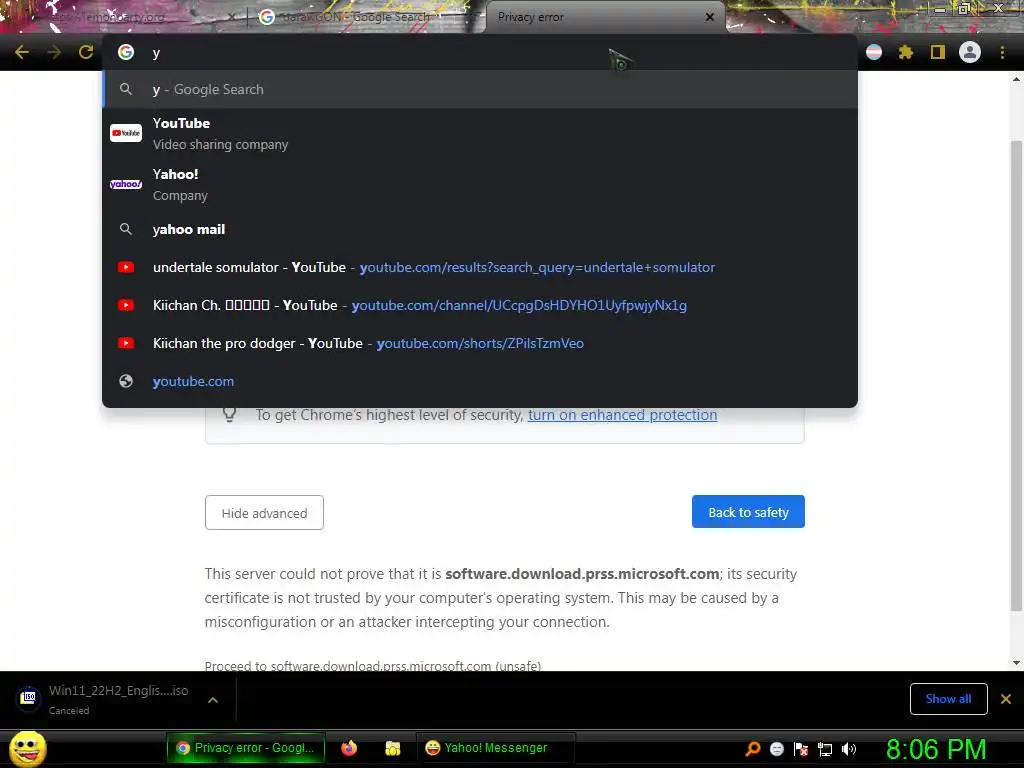Close the downloads bar
Screen dimensions: 1024x768
point(1006,699)
